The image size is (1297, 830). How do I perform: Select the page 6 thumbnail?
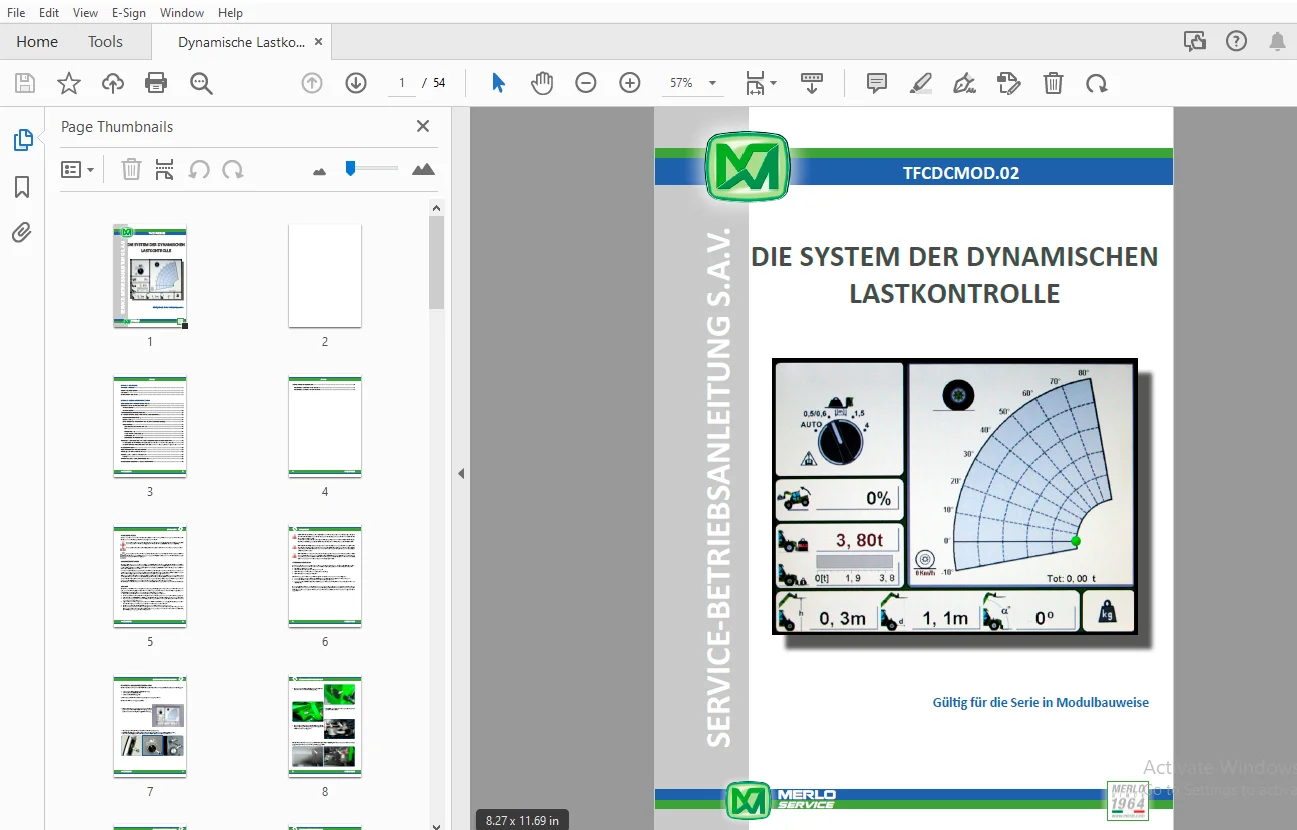point(325,577)
